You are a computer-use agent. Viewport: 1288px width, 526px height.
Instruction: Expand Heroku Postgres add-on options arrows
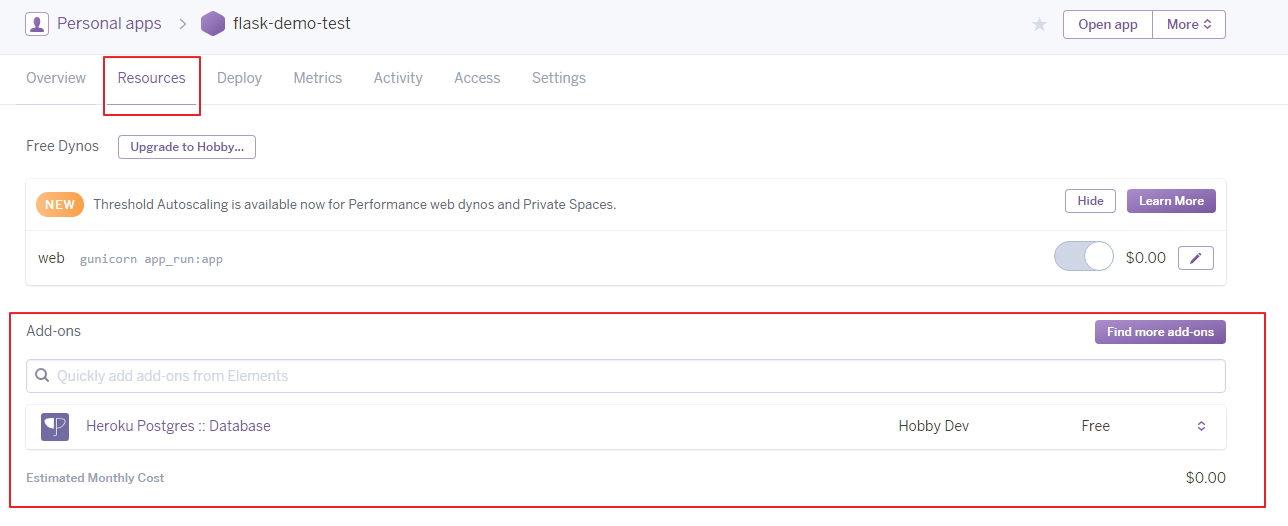point(1201,426)
